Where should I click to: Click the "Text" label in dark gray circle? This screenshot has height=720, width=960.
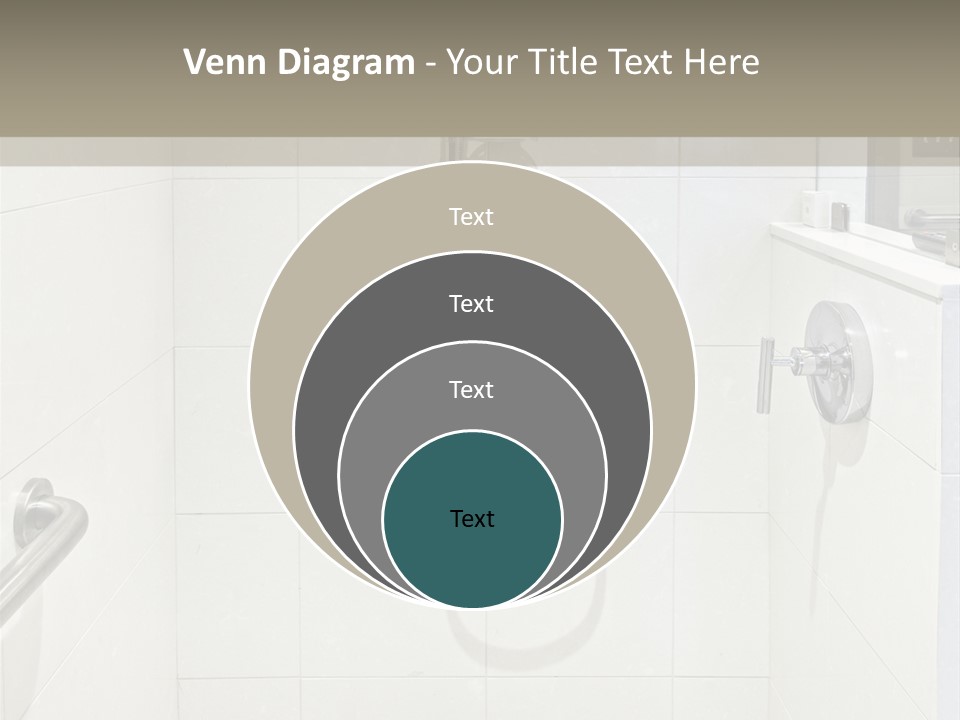(x=471, y=303)
